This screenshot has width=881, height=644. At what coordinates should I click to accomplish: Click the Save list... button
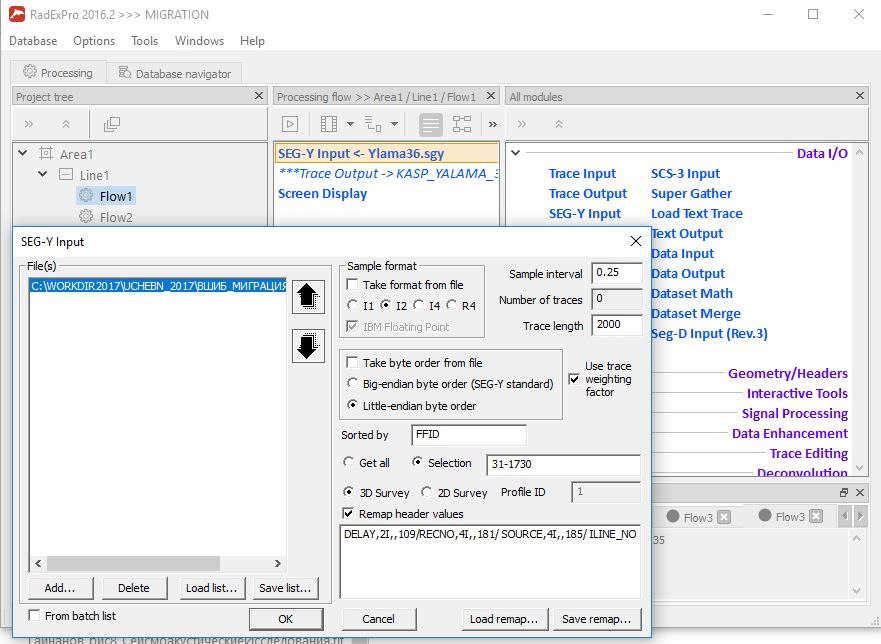(x=285, y=588)
